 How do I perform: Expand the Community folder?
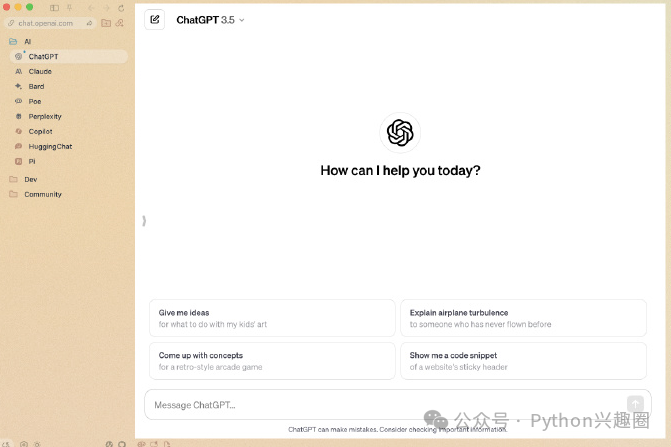[x=36, y=194]
